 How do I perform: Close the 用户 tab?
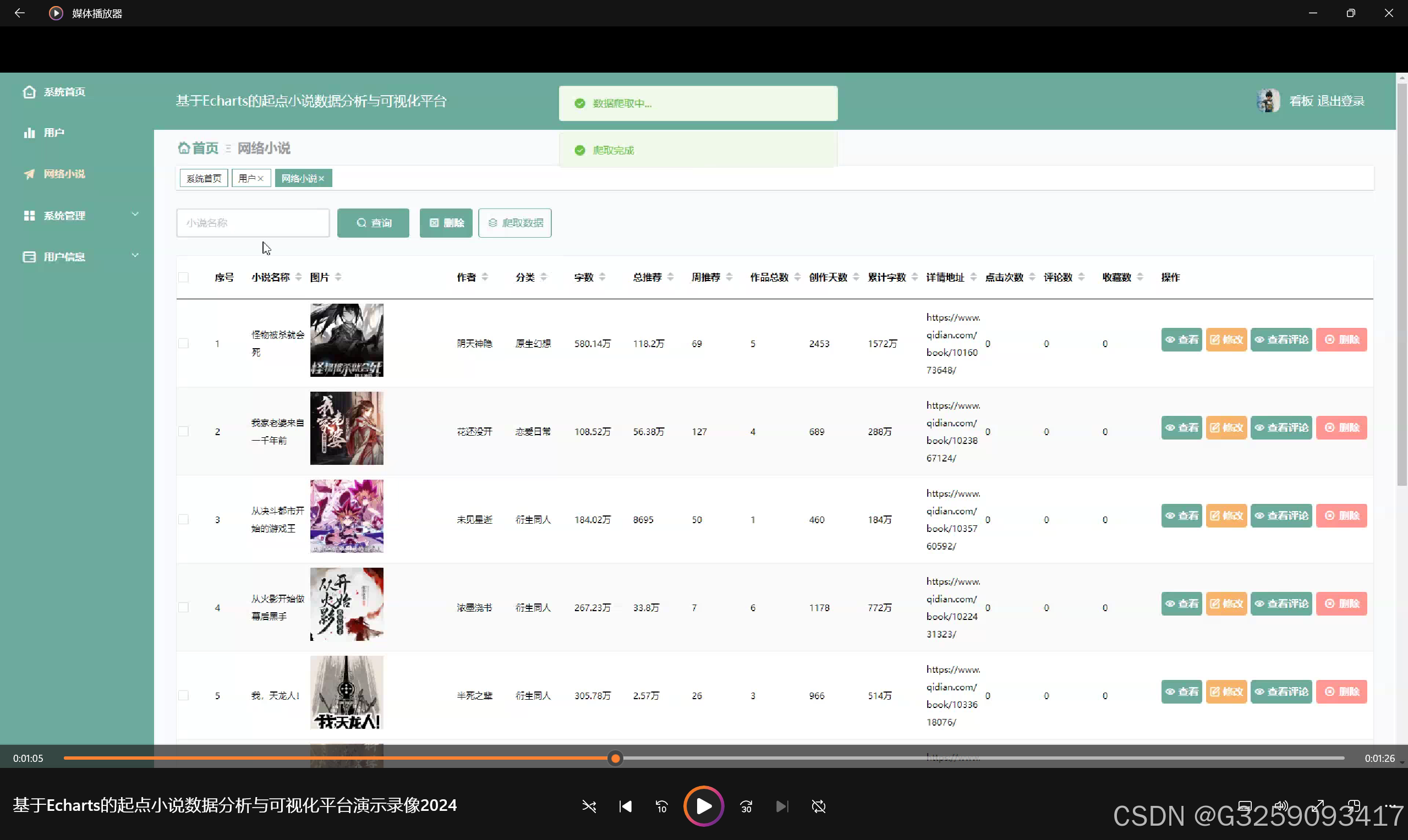(260, 178)
